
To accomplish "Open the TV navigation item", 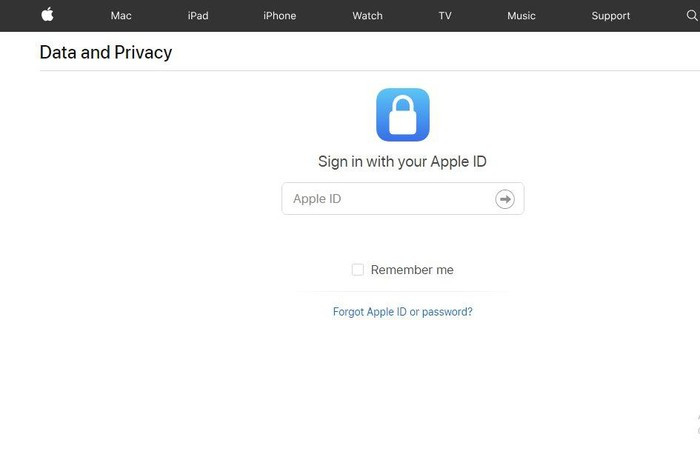I will coord(445,16).
